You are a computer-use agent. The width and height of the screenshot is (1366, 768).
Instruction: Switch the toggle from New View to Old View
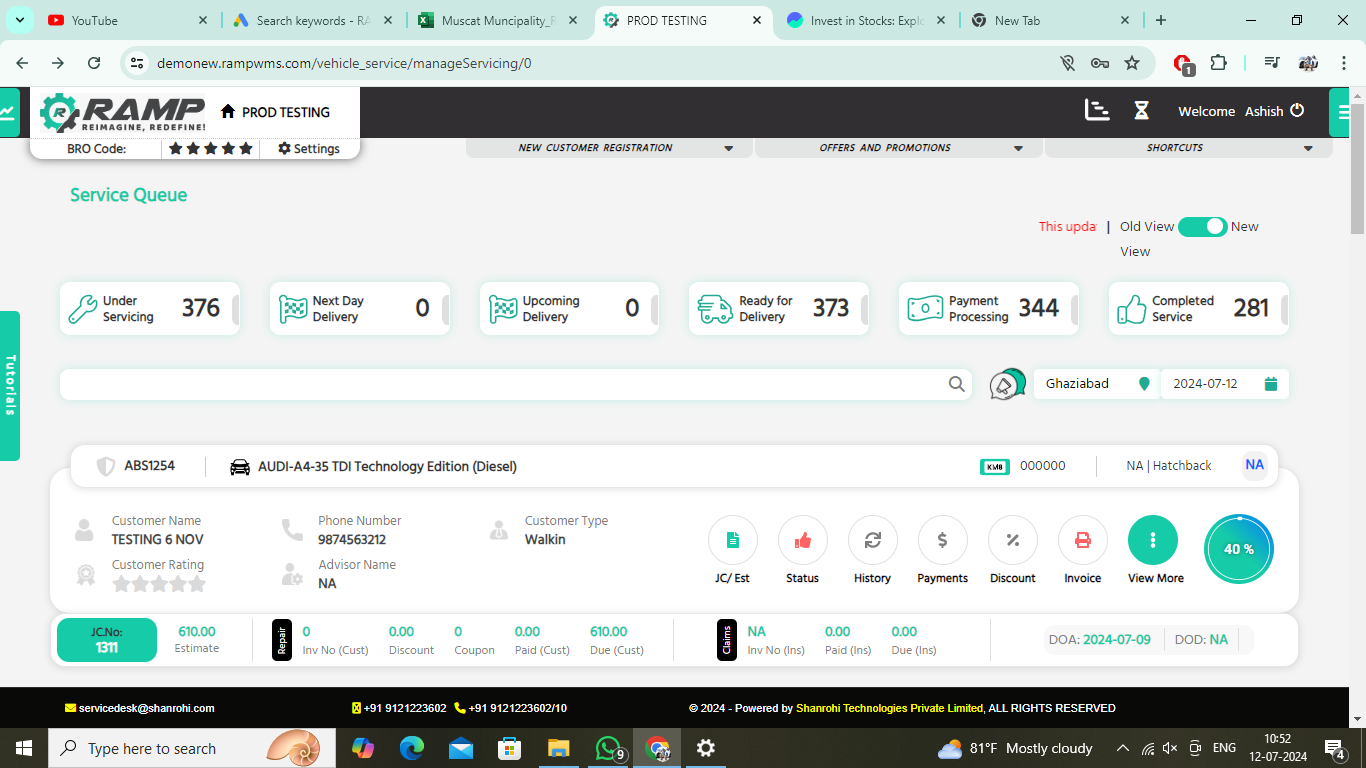pyautogui.click(x=1203, y=227)
